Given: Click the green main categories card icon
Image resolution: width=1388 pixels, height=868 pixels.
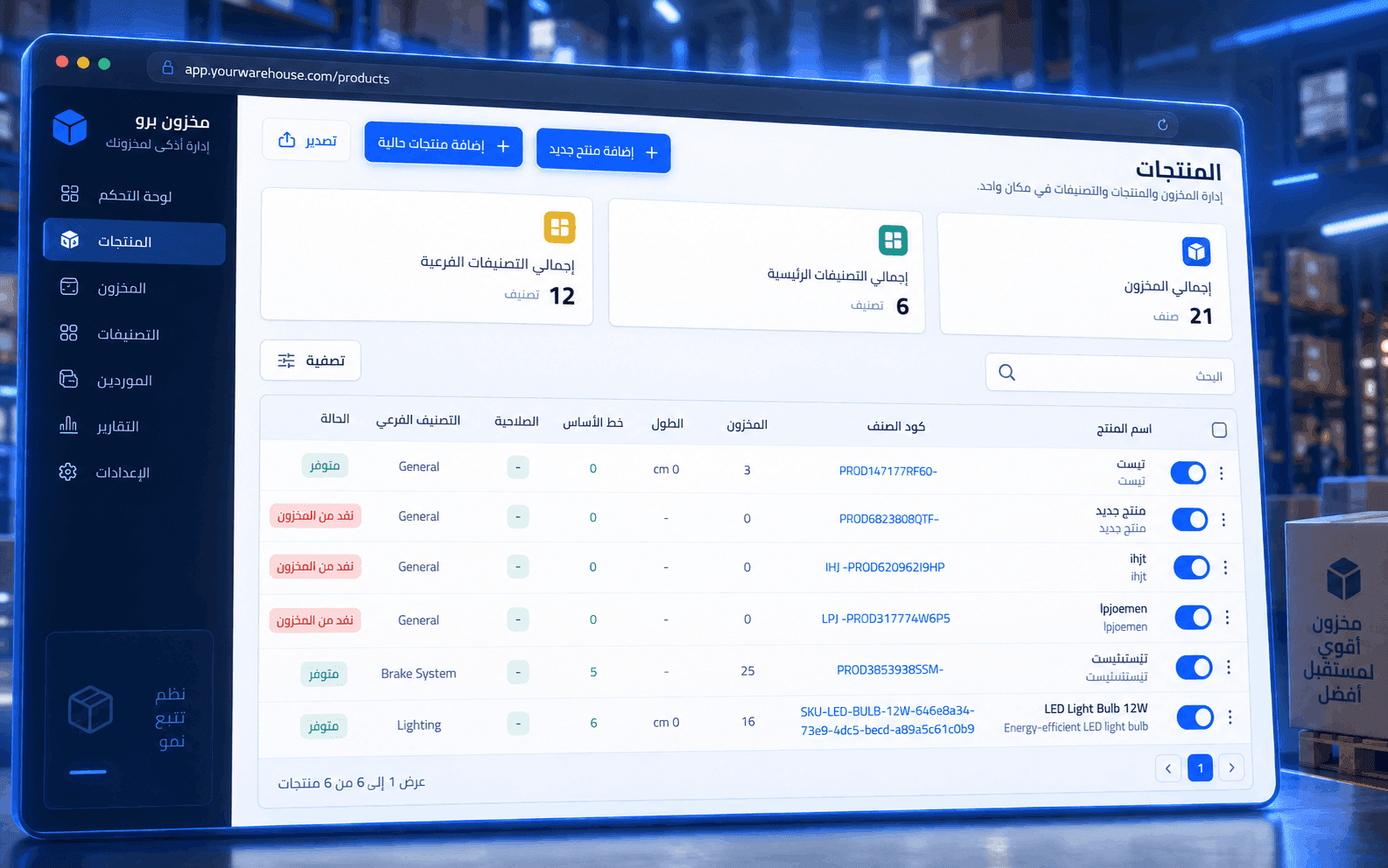Looking at the screenshot, I should coord(893,240).
